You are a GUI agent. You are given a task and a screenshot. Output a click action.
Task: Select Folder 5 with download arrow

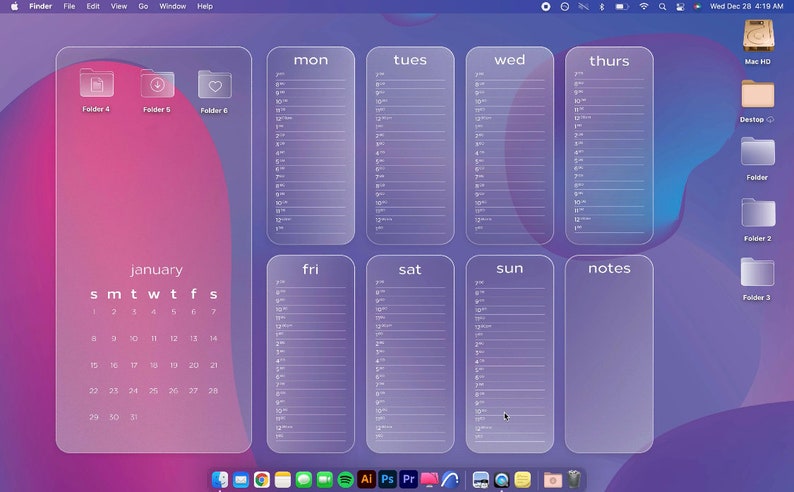(157, 84)
